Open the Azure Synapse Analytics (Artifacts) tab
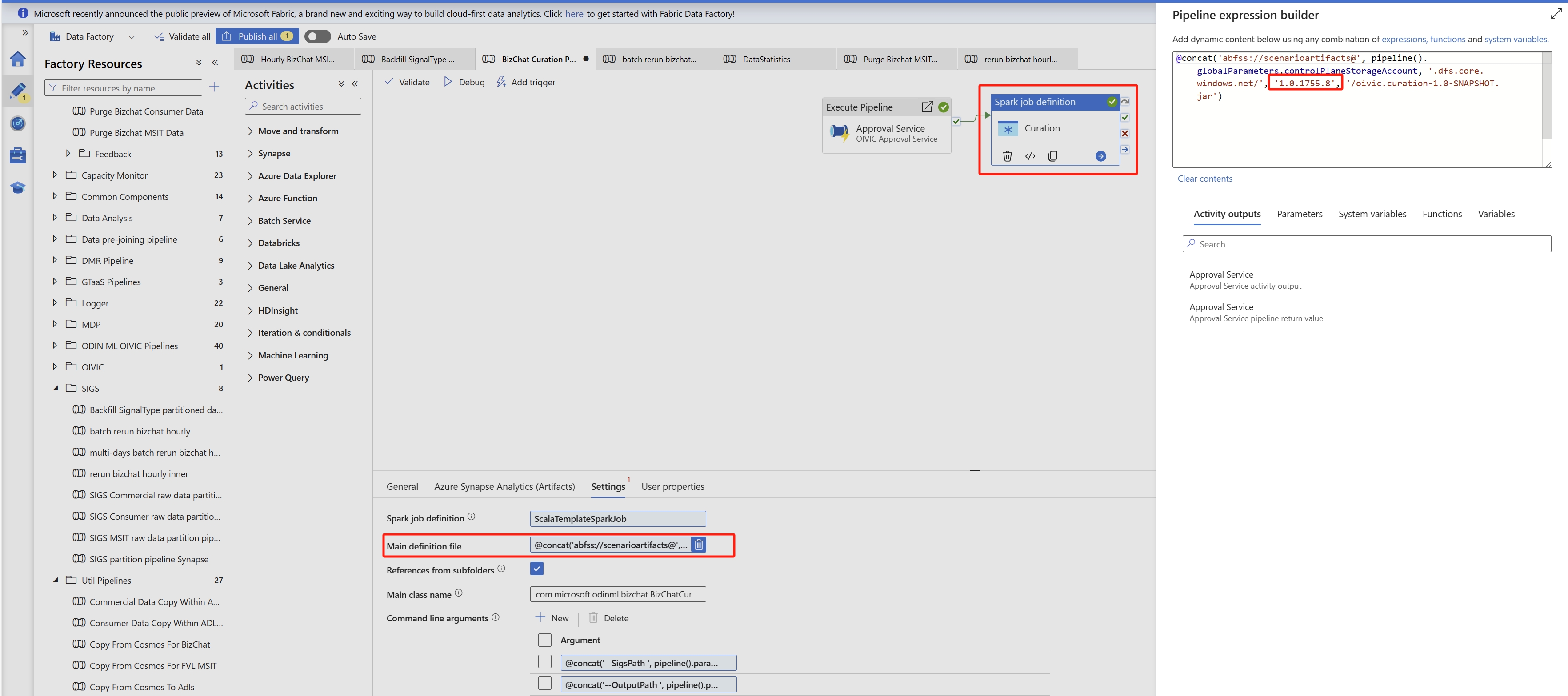This screenshot has width=1568, height=696. click(504, 487)
